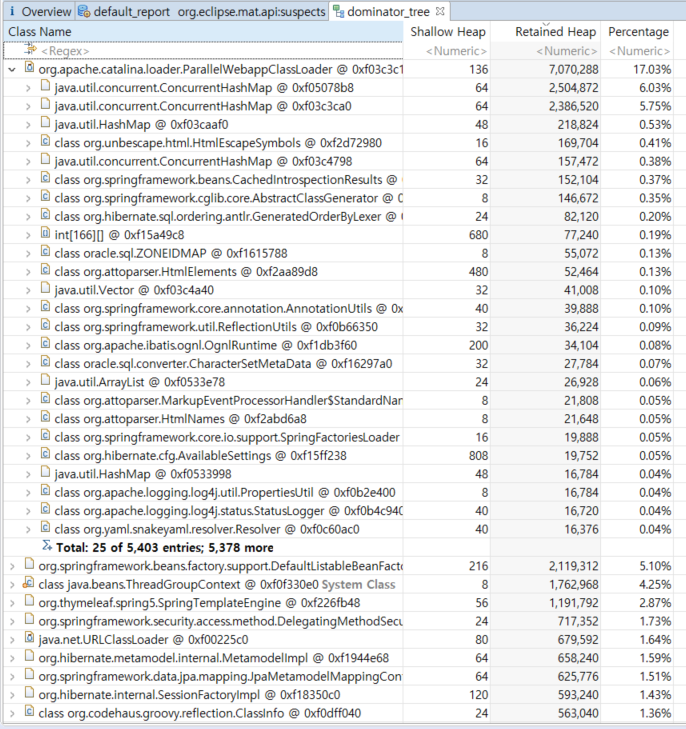Click class icon of ReflectionUtils row
Image resolution: width=686 pixels, height=729 pixels.
point(45,325)
